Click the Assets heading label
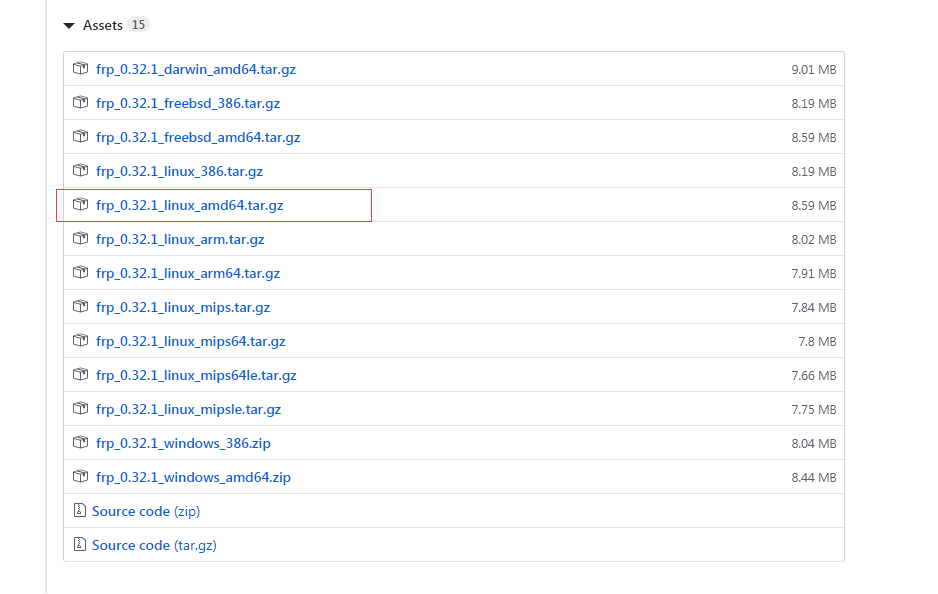This screenshot has width=938, height=594. 103,25
